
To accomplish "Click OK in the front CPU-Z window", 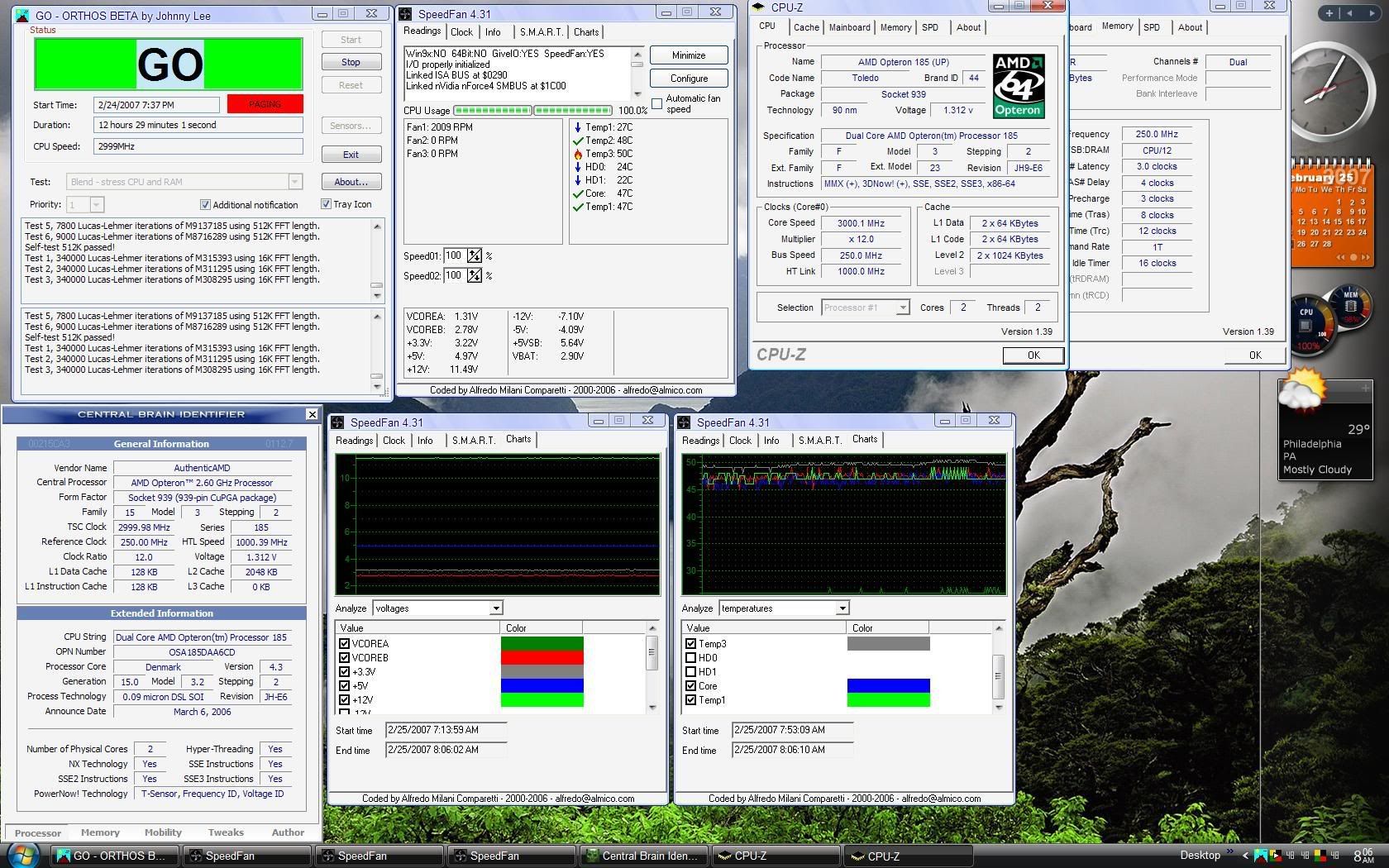I will coord(1033,355).
